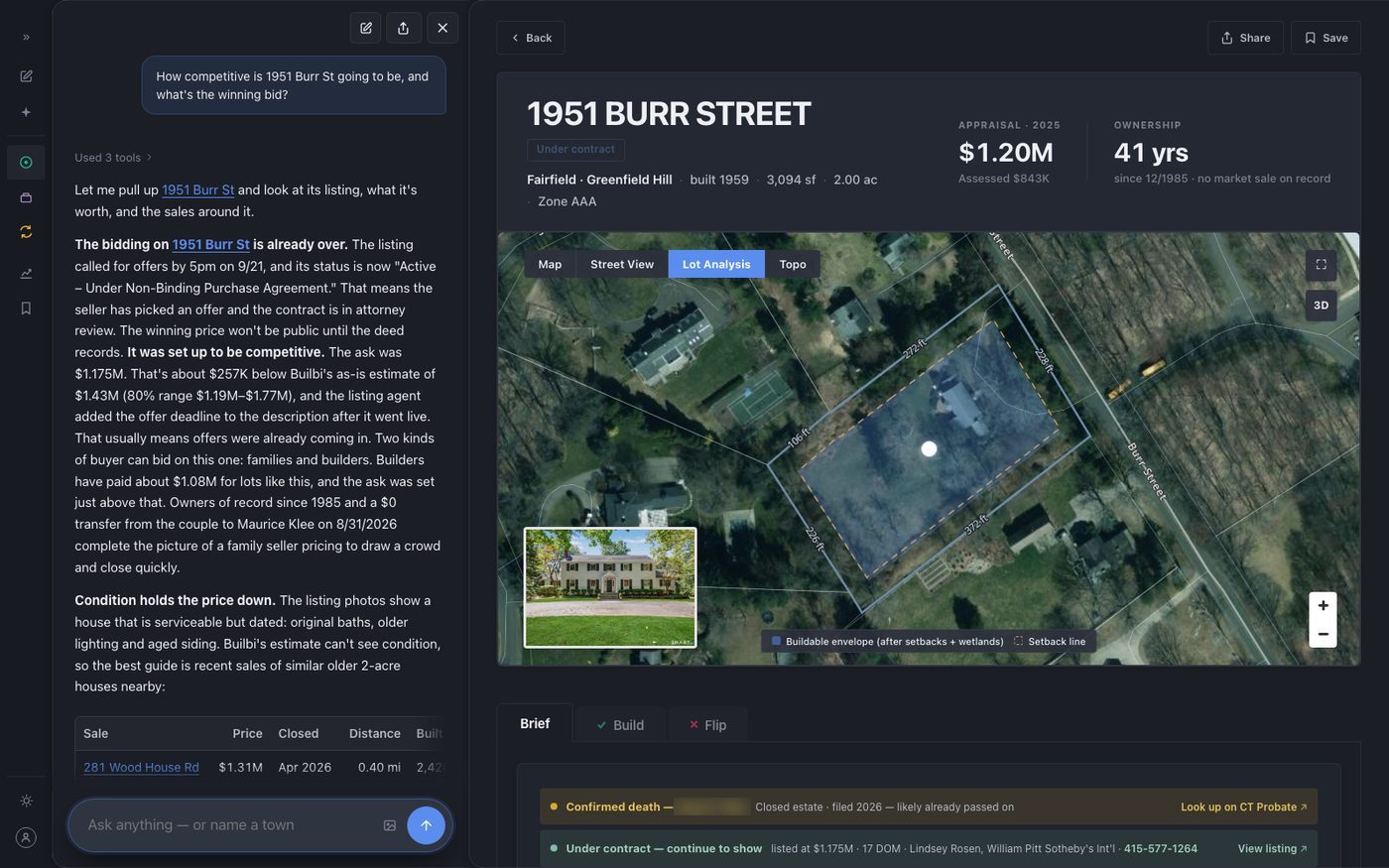
Task: Click the 'Ask anything' input field
Action: 228,825
